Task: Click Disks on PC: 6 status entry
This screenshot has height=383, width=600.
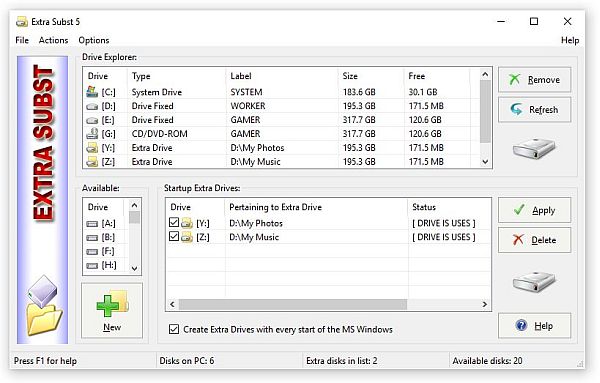Action: 187,361
